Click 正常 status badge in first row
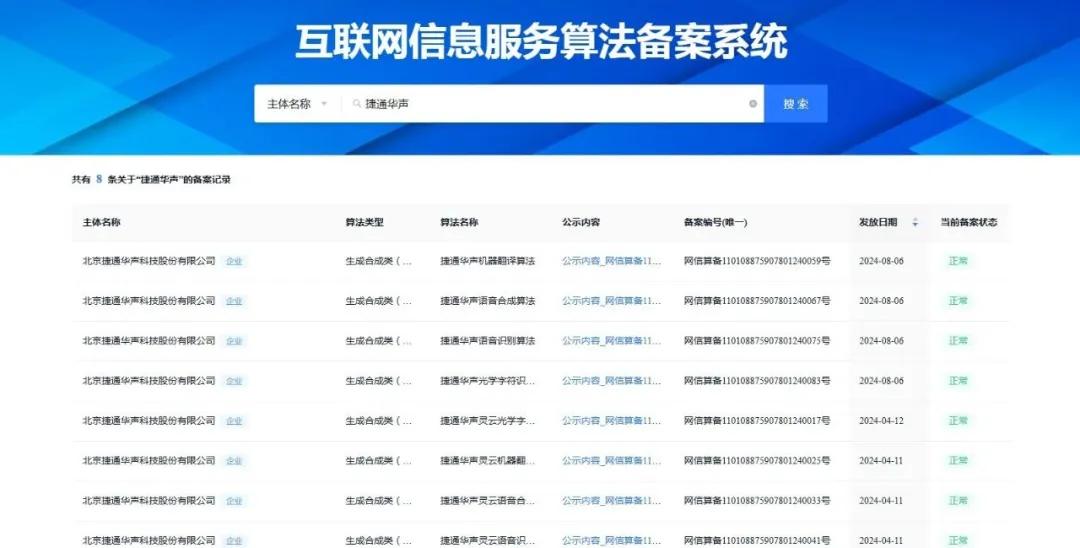Image resolution: width=1080 pixels, height=548 pixels. tap(958, 261)
